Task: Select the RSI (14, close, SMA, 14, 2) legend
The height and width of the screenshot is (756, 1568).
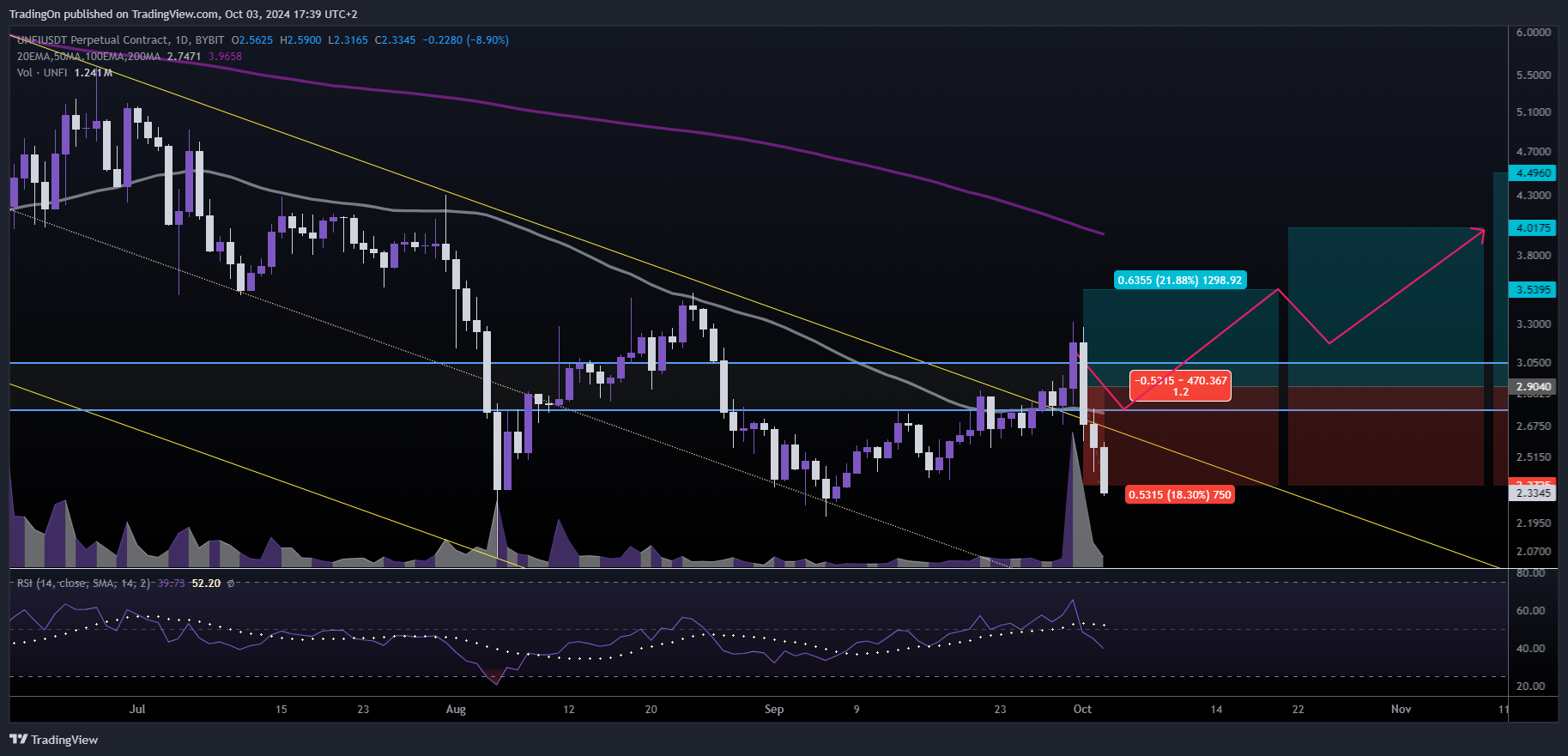Action: coord(84,584)
